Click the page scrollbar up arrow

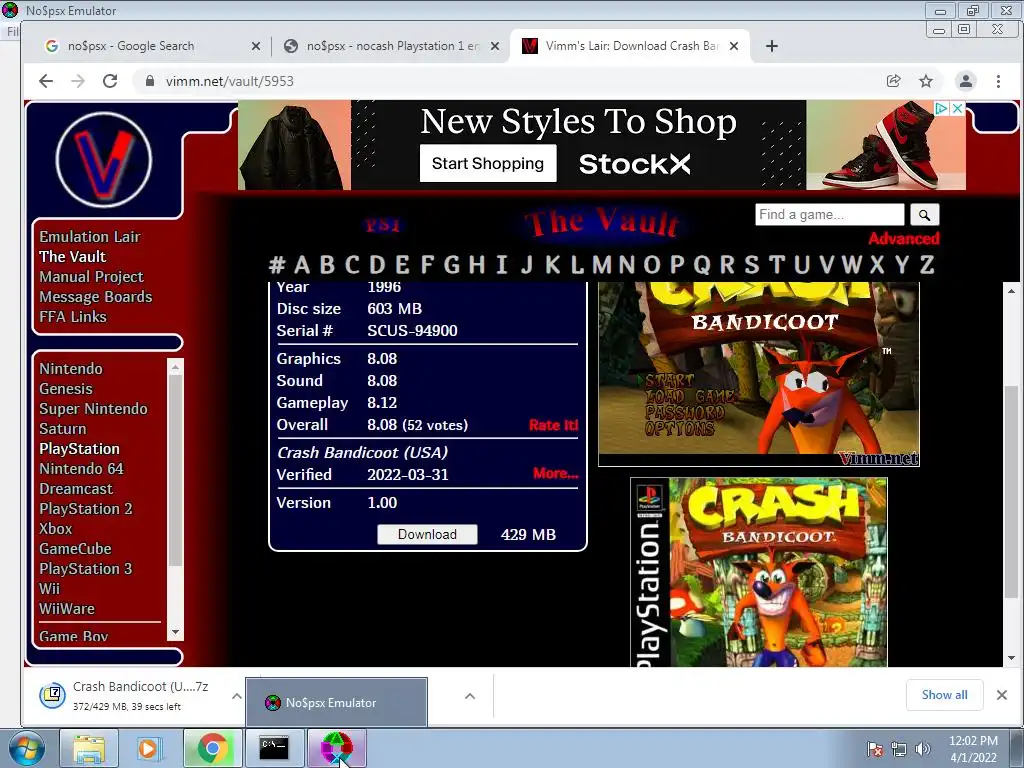coord(1011,291)
